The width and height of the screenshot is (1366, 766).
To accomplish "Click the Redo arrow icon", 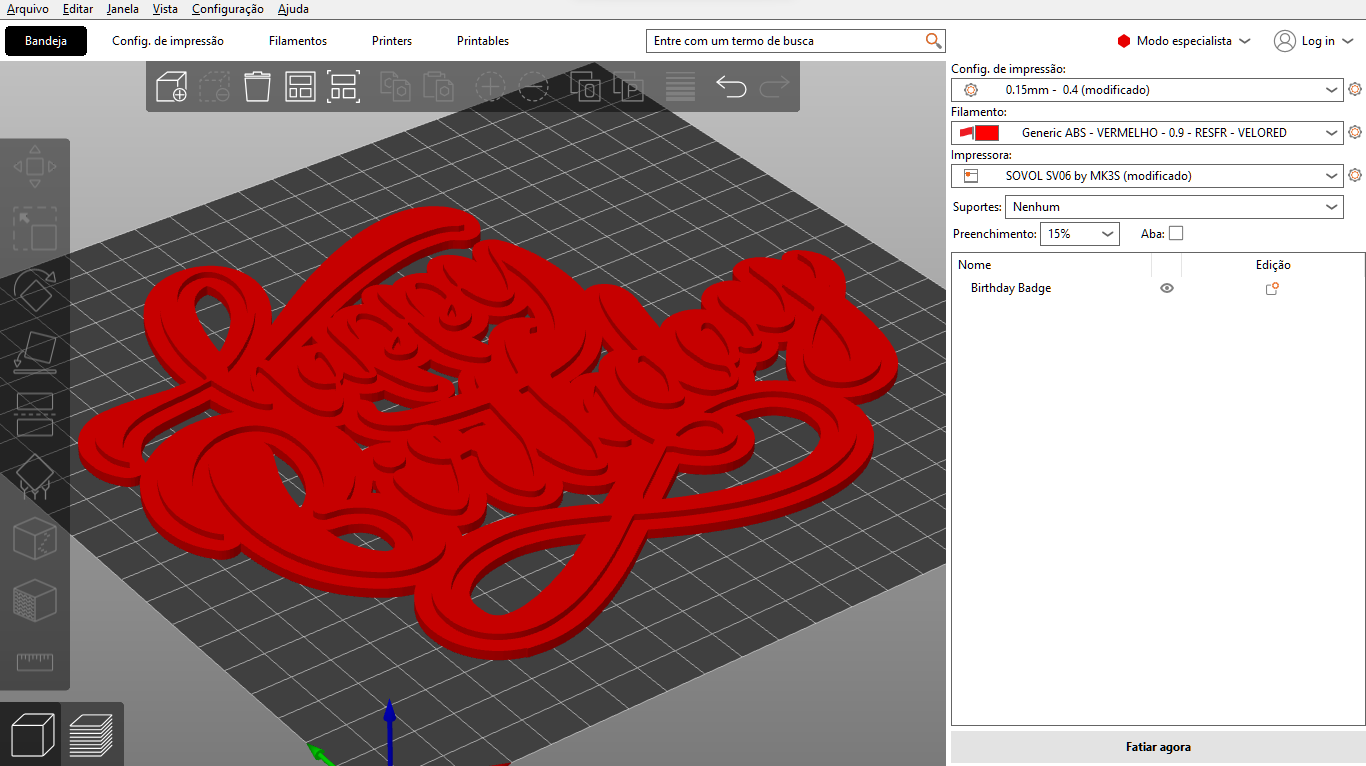I will point(774,87).
